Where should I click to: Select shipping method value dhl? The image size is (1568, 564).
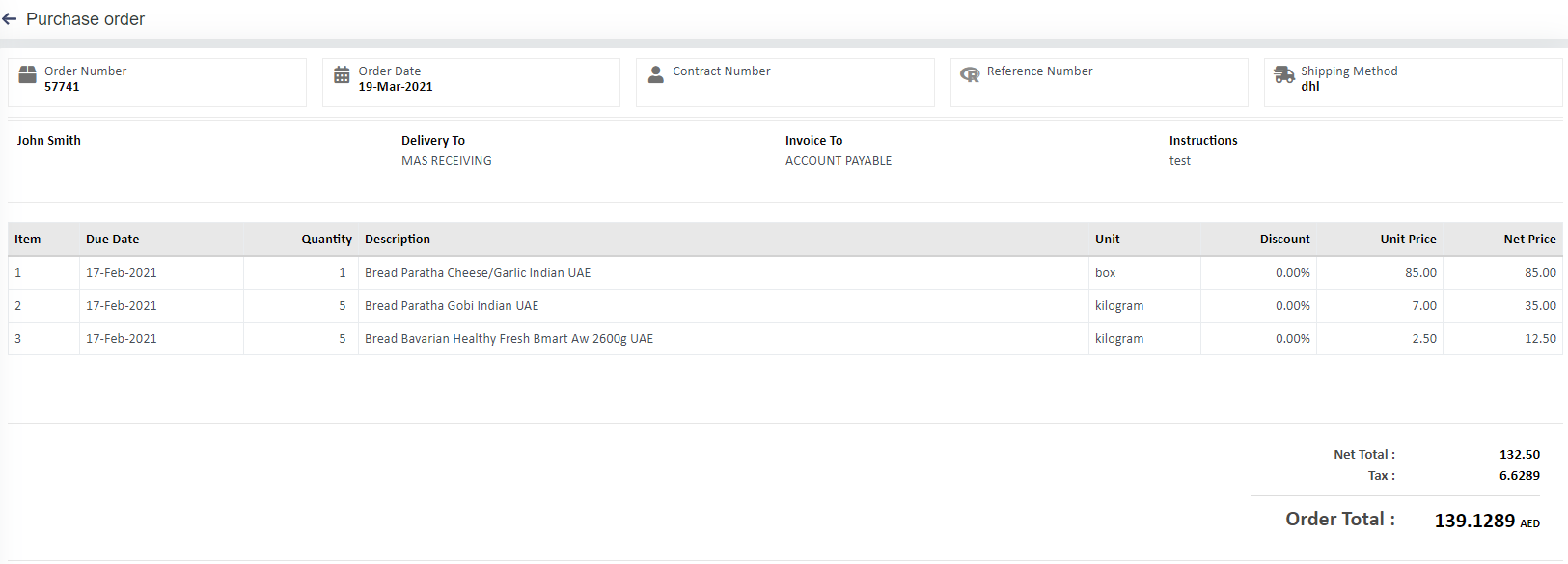pyautogui.click(x=1309, y=87)
